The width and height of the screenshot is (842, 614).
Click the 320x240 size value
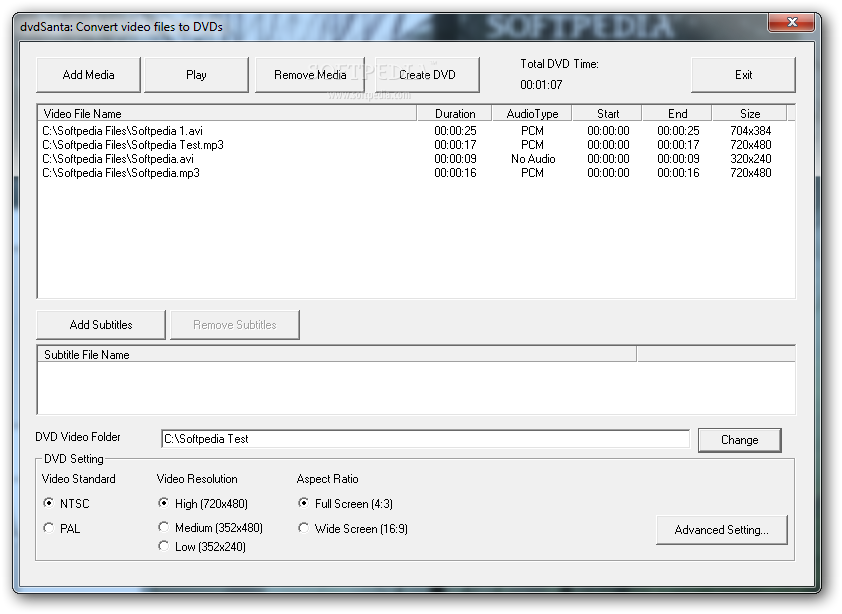click(750, 158)
